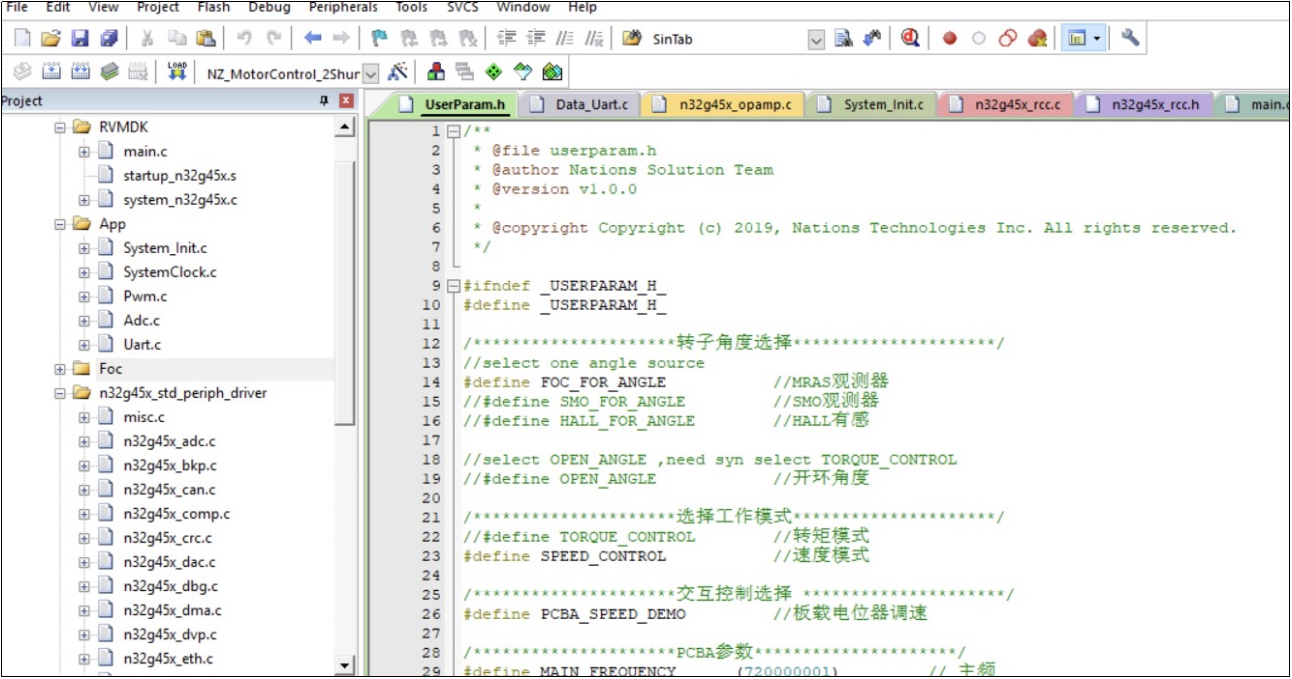1292x679 pixels.
Task: Download to flash with the LOAD icon
Action: [177, 72]
